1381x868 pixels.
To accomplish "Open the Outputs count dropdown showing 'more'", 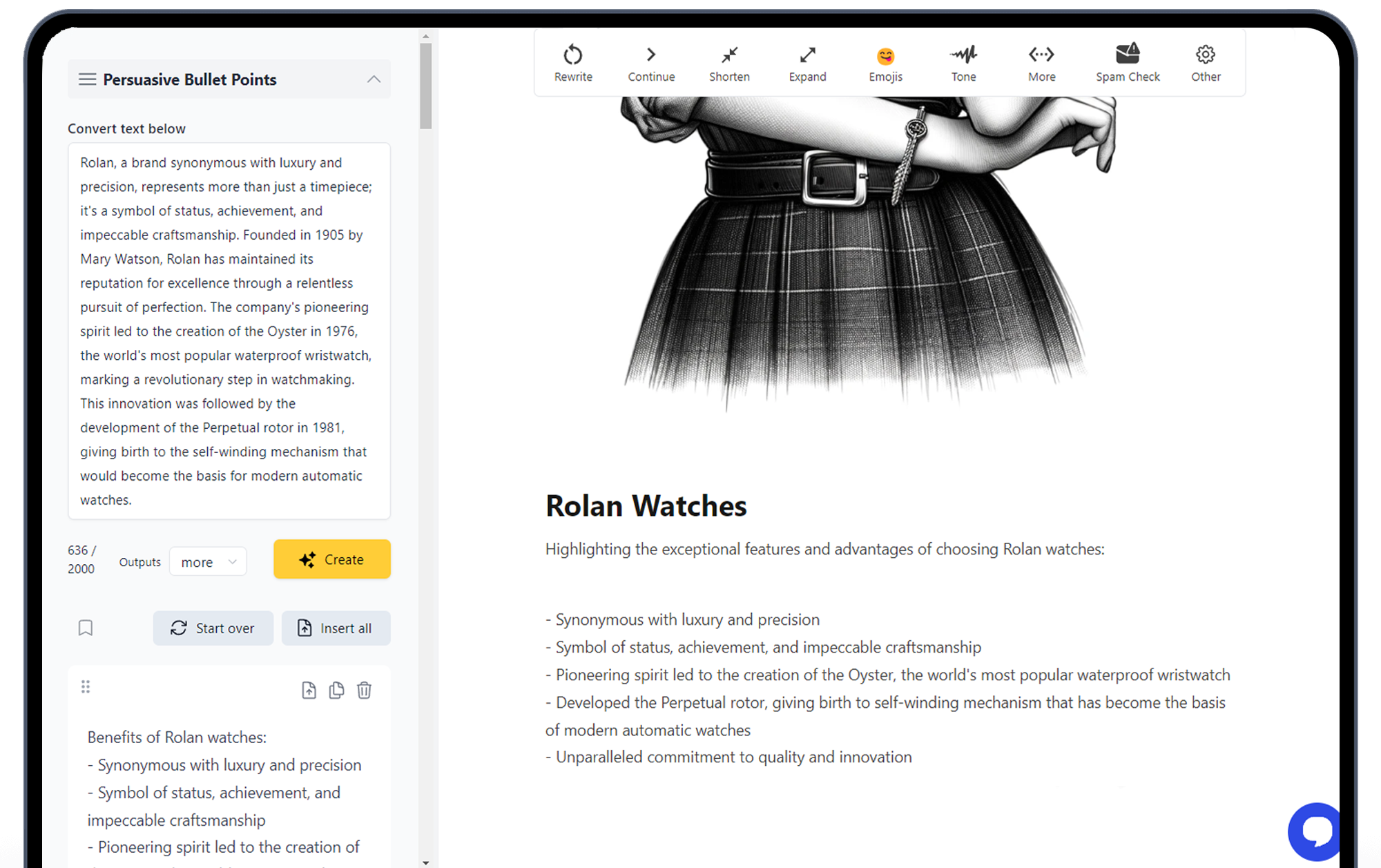I will pyautogui.click(x=207, y=561).
